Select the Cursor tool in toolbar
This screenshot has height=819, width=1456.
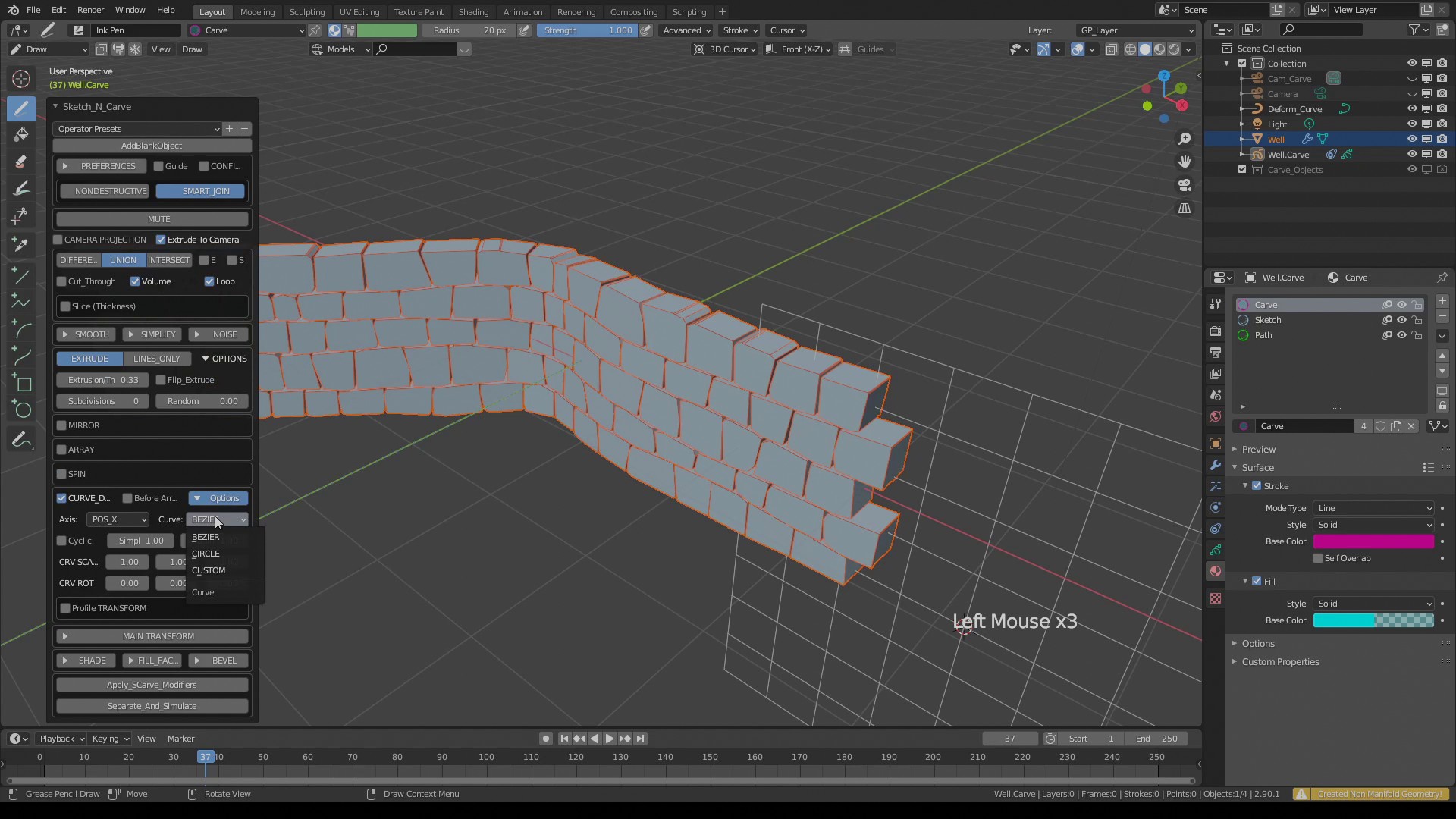pos(21,79)
